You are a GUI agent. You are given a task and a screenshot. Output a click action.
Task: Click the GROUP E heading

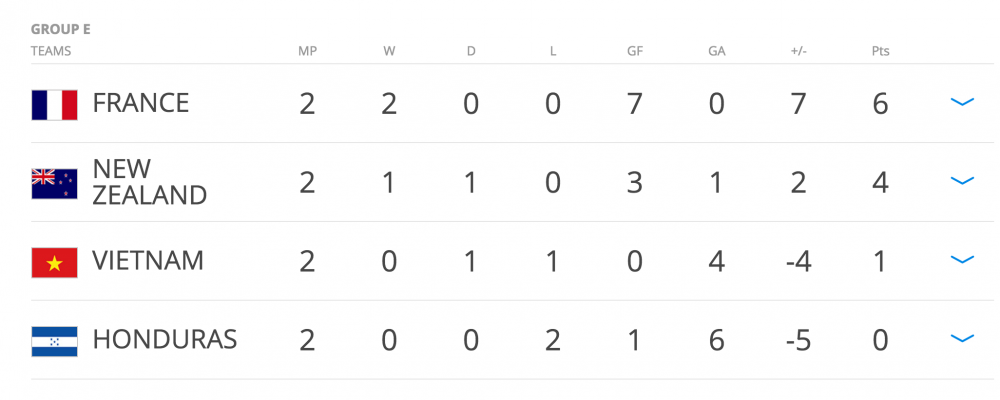60,29
